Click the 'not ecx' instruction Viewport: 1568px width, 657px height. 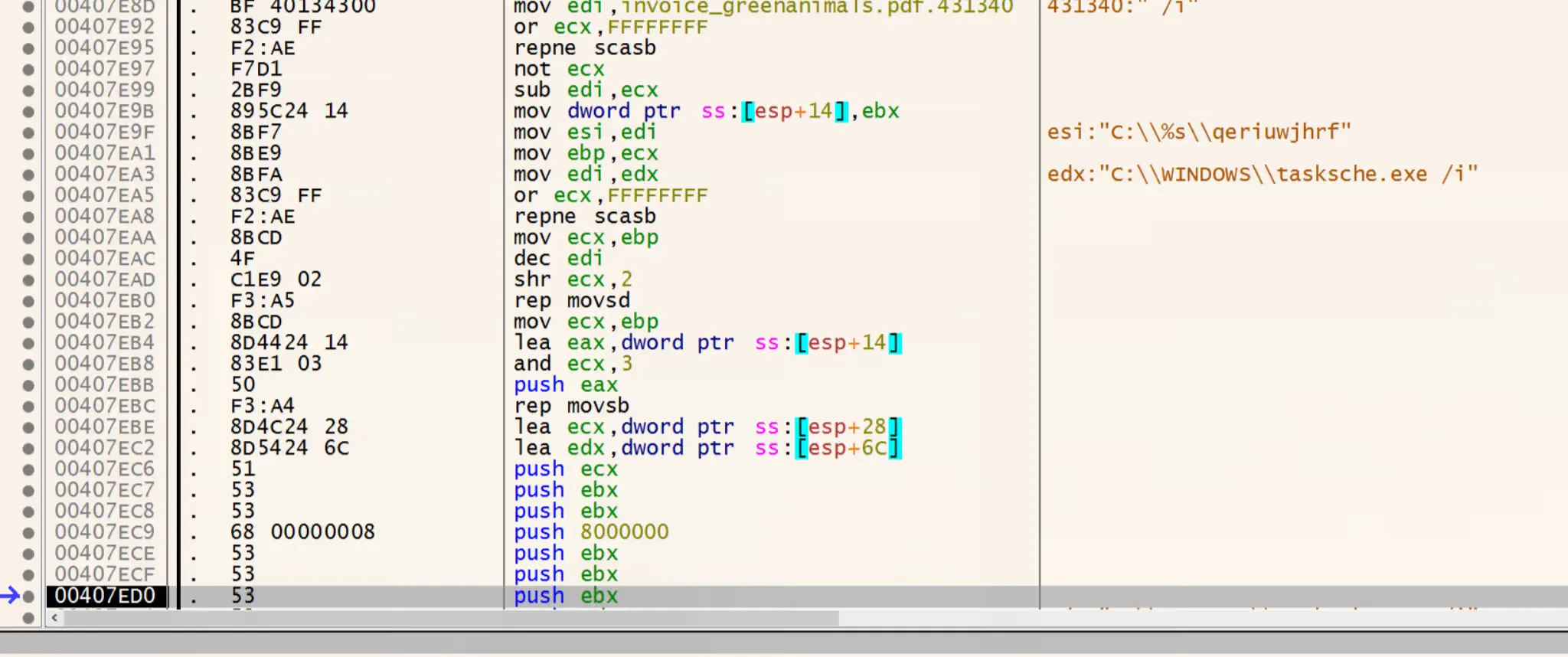(x=559, y=69)
